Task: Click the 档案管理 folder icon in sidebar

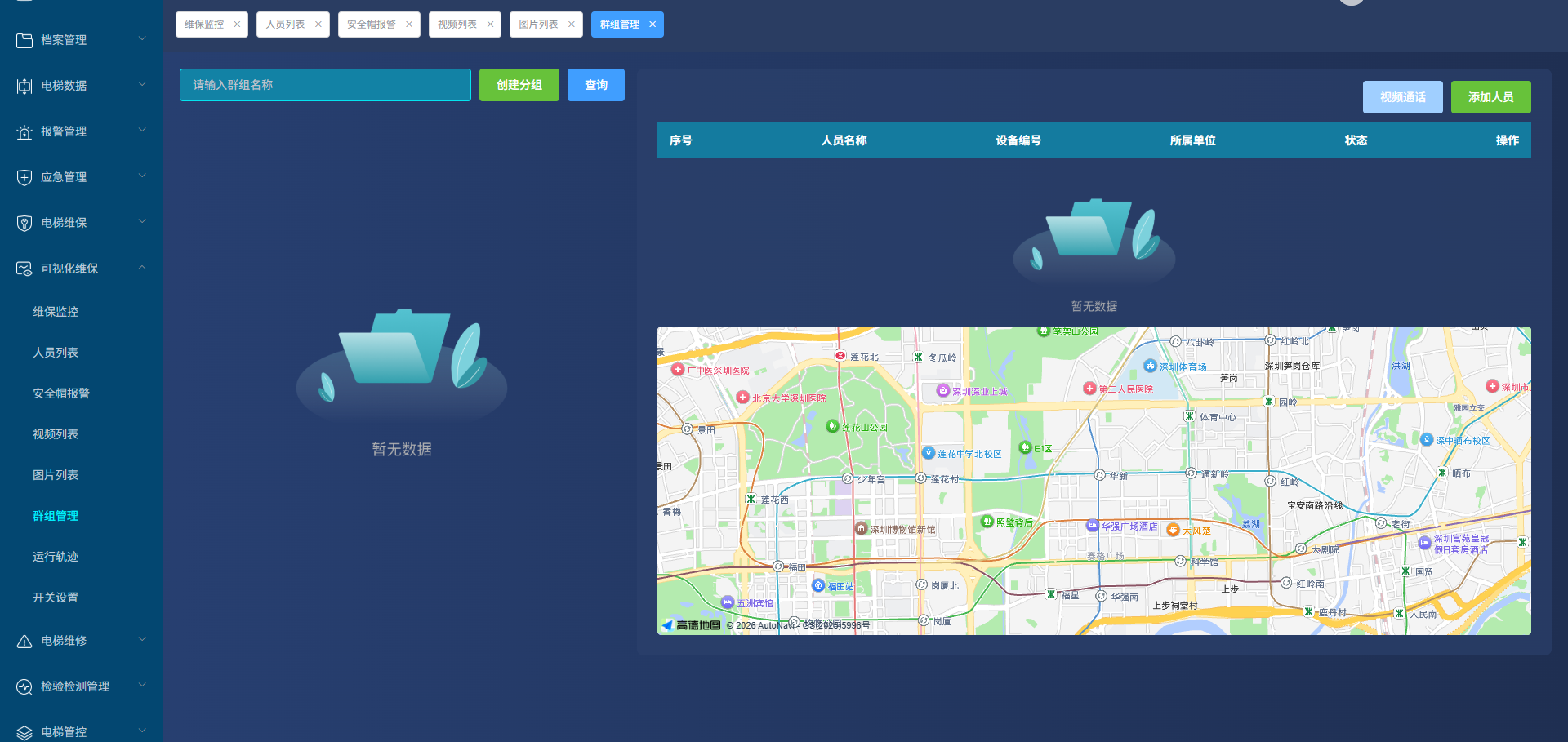Action: 24,40
